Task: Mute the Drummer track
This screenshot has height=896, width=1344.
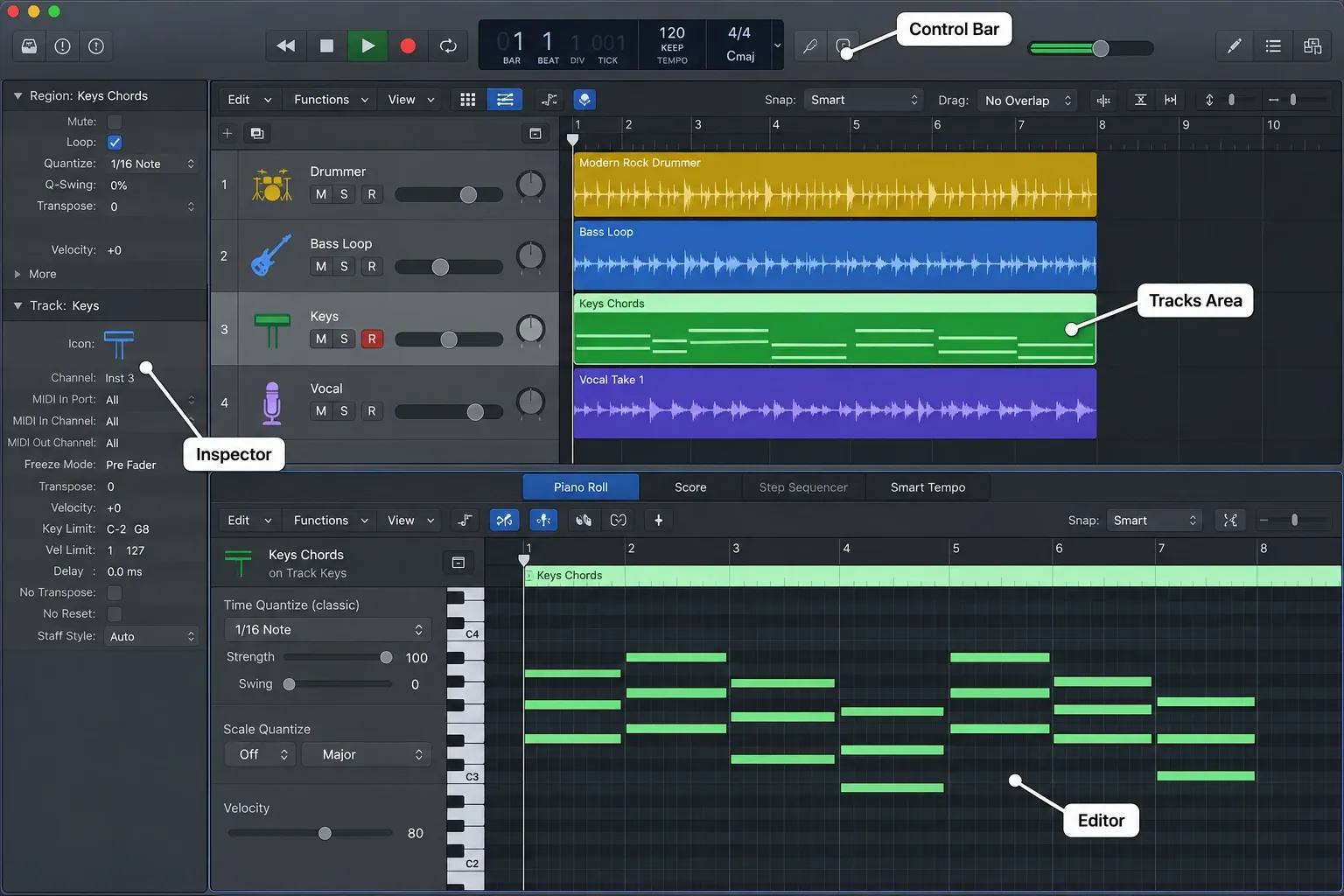Action: tap(321, 194)
